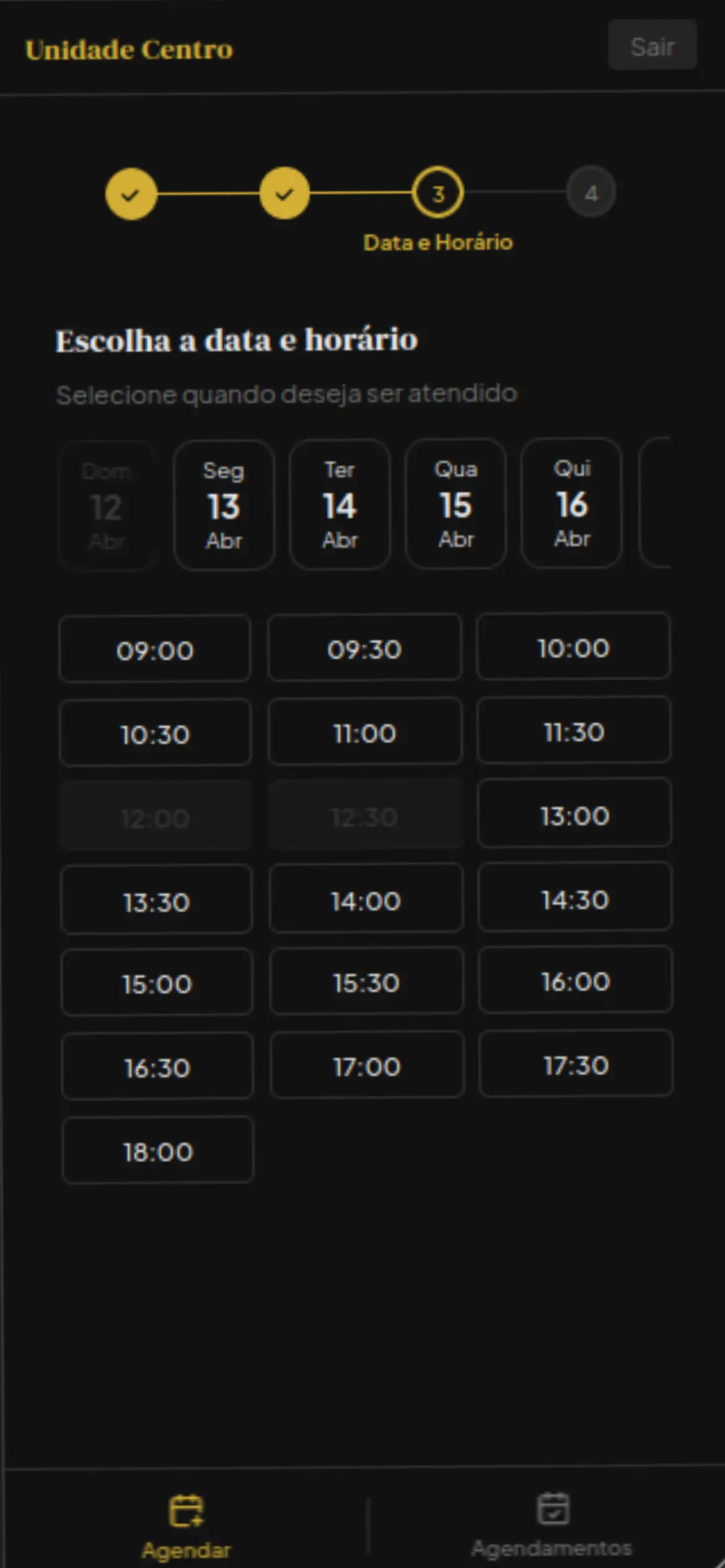Pick Wednesday 15 Abr date
Image resolution: width=725 pixels, height=1568 pixels.
tap(455, 503)
